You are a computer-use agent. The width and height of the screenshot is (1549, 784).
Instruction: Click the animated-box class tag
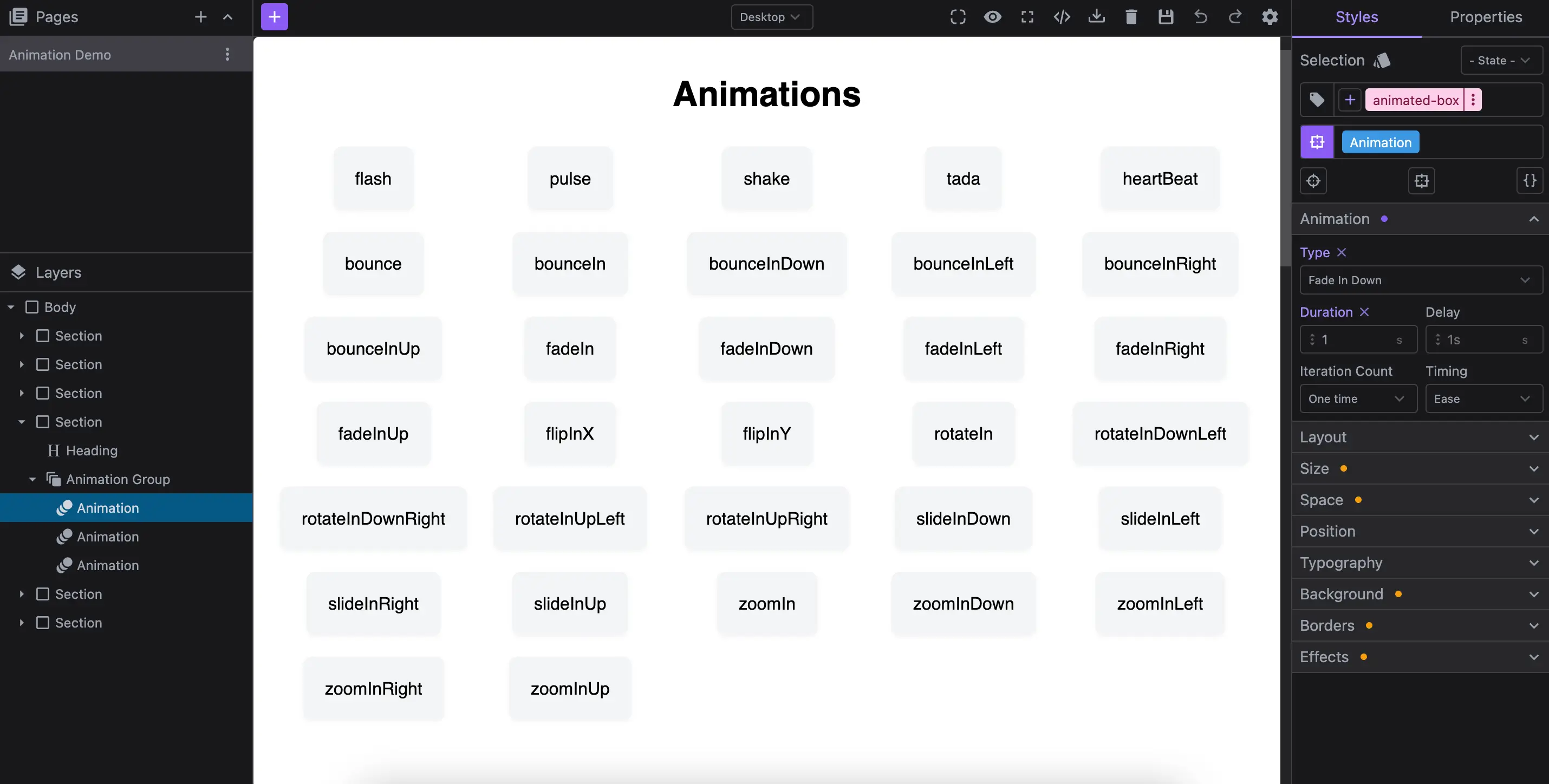1416,100
